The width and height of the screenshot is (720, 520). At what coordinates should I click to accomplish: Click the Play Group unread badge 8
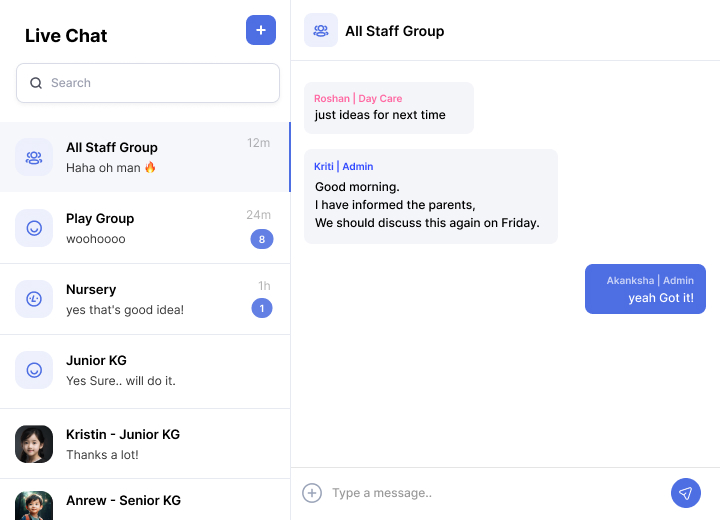pyautogui.click(x=261, y=239)
